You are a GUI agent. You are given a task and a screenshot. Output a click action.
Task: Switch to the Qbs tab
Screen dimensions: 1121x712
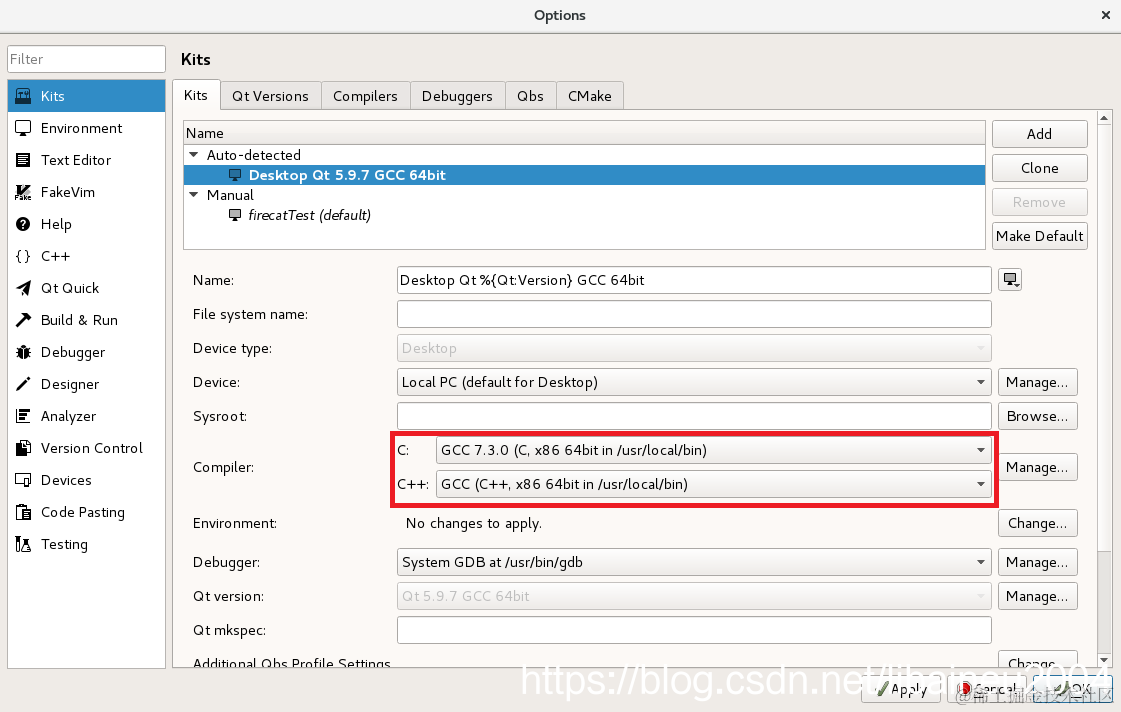click(530, 96)
